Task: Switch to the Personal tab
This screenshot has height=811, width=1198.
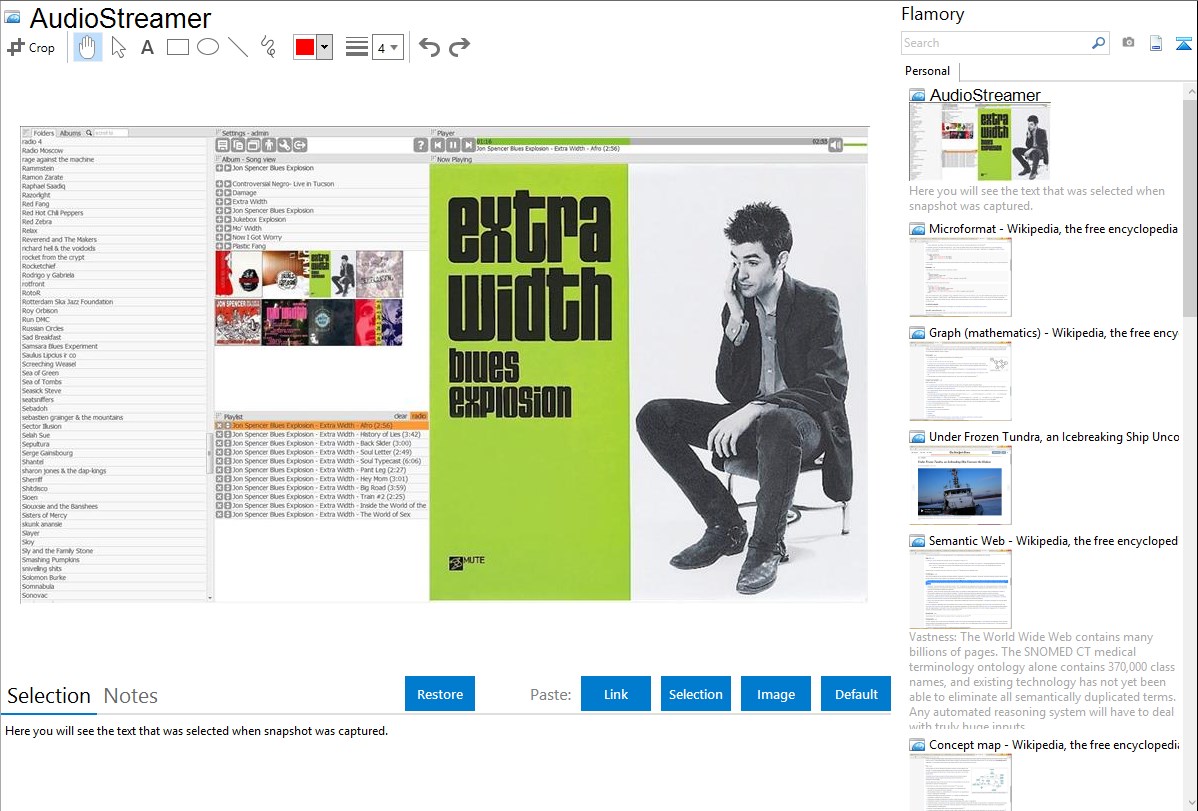Action: pos(928,71)
